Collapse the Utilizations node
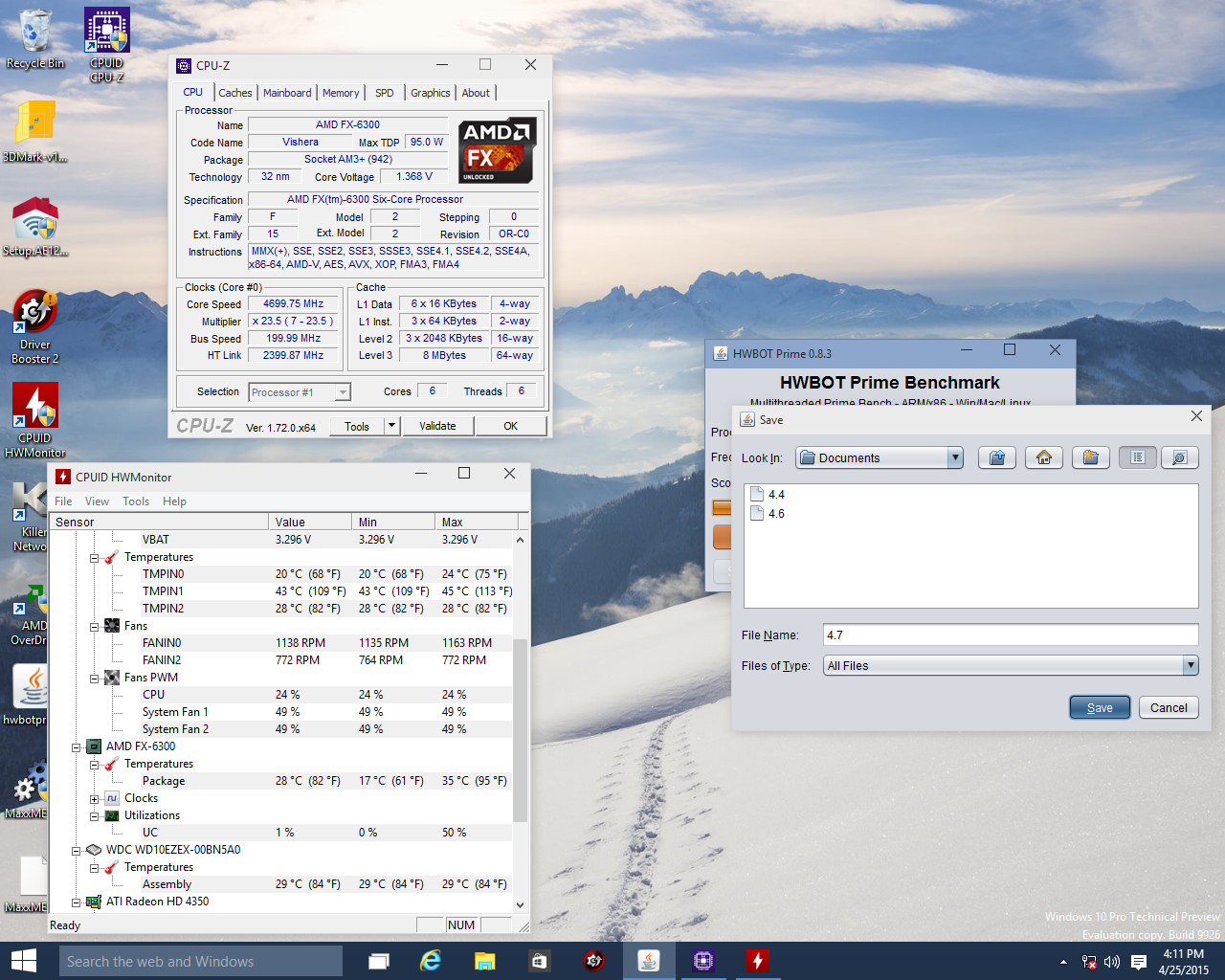Viewport: 1225px width, 980px height. coord(95,815)
